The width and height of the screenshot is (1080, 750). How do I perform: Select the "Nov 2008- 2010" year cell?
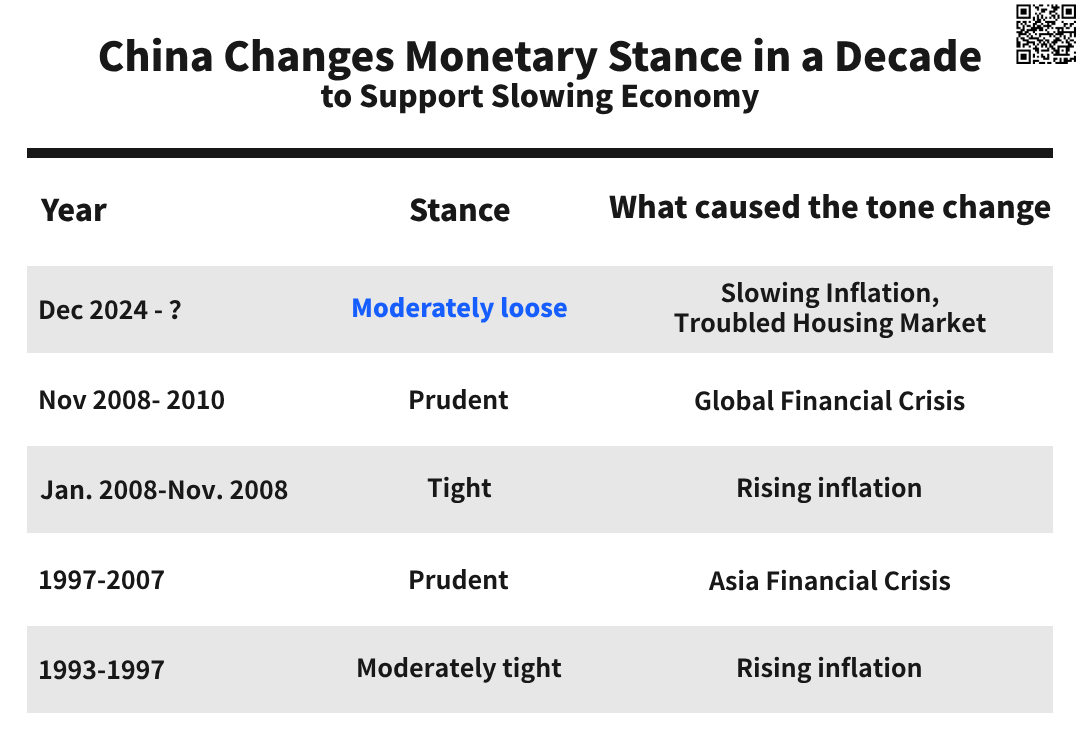[x=132, y=400]
